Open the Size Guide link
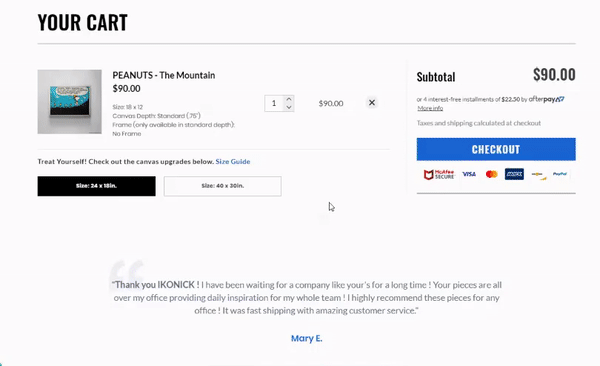600x366 pixels. pyautogui.click(x=233, y=162)
